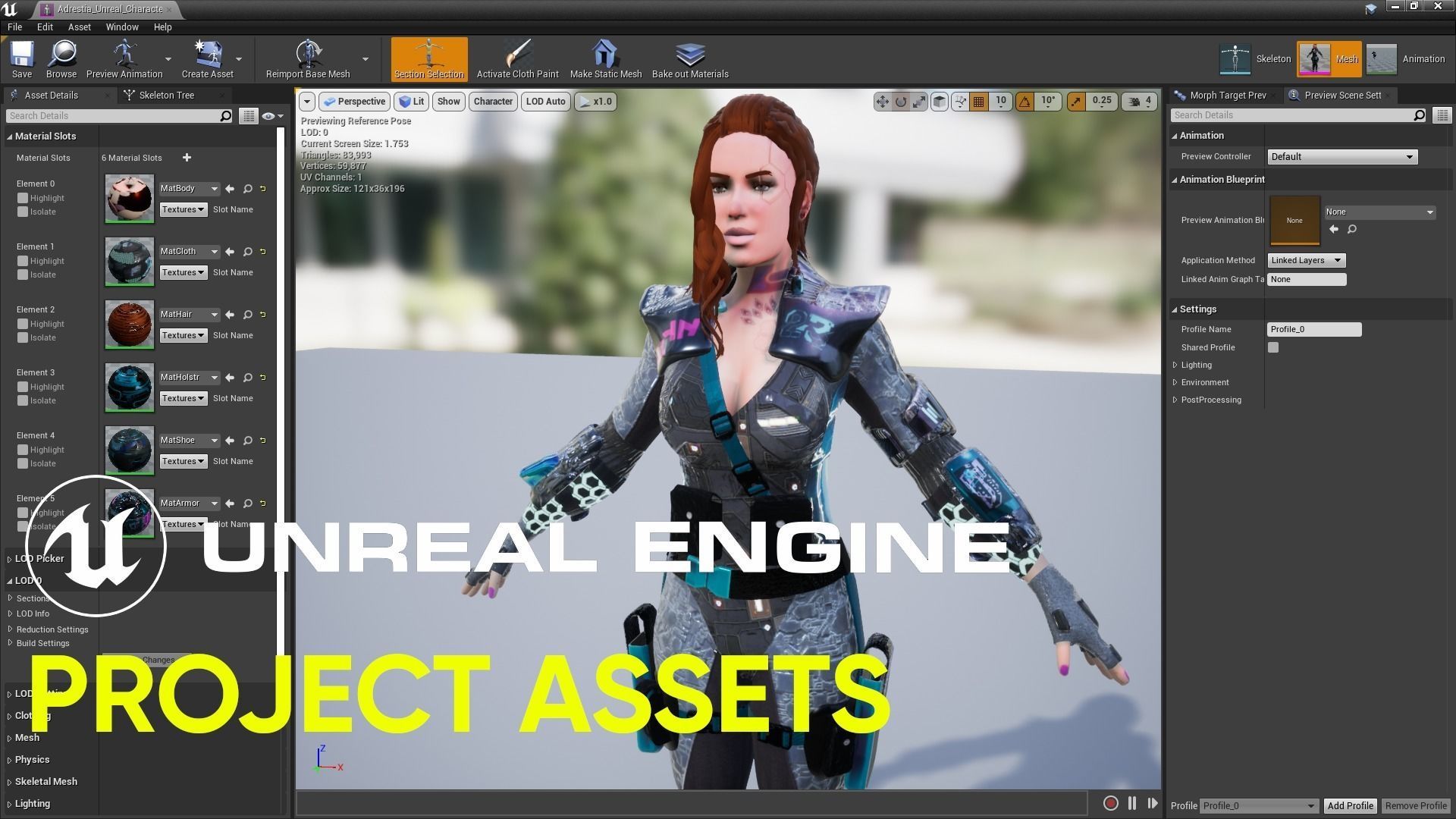This screenshot has width=1456, height=819.
Task: Use selected asset for MatBody slot
Action: (x=230, y=189)
